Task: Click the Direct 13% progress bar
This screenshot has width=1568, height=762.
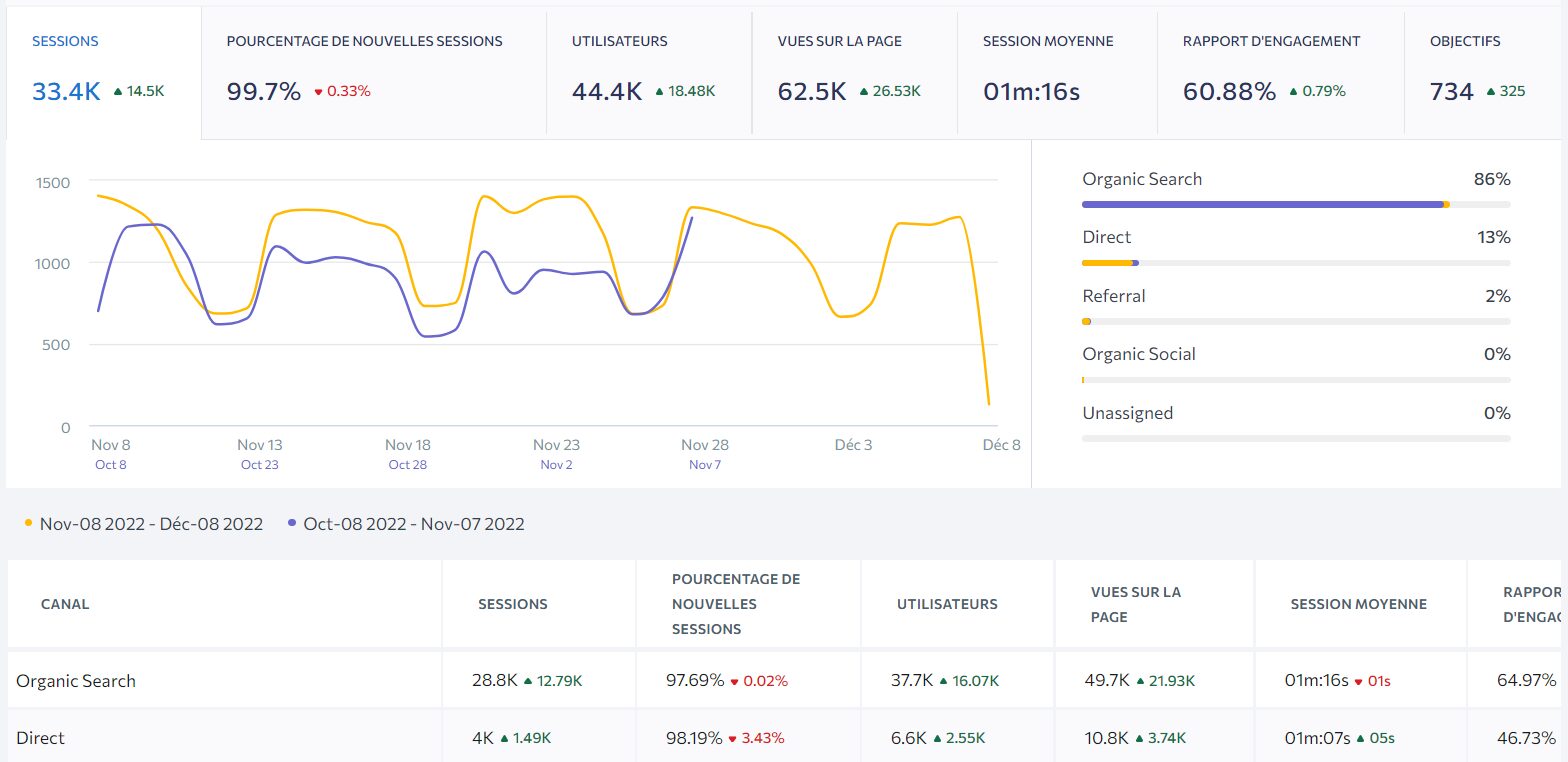Action: point(1296,263)
